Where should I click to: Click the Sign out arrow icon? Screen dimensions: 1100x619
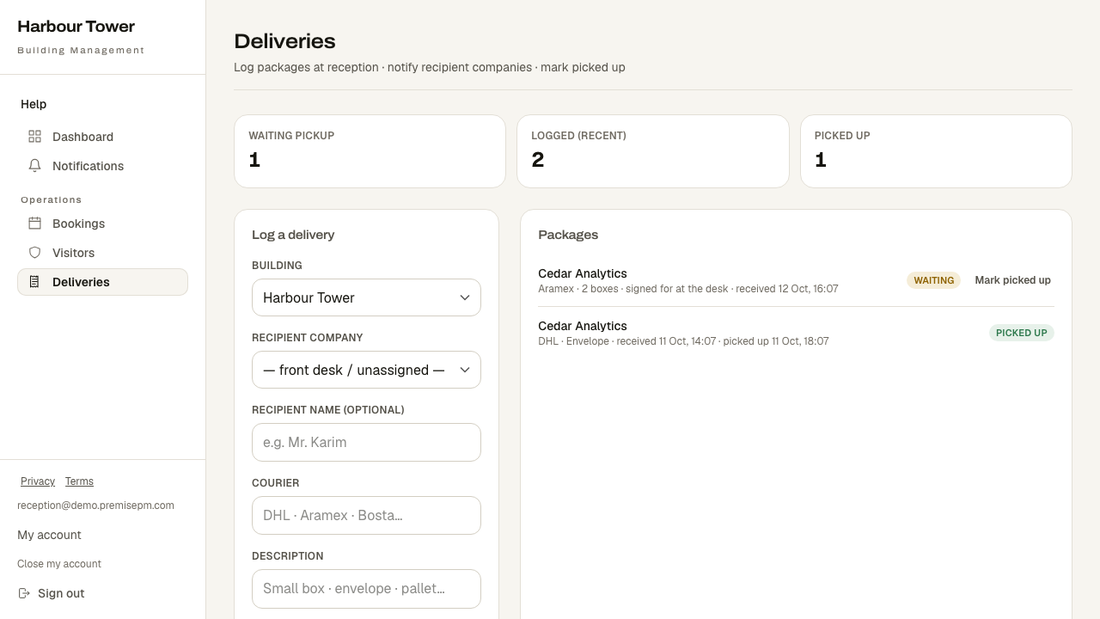(x=24, y=593)
